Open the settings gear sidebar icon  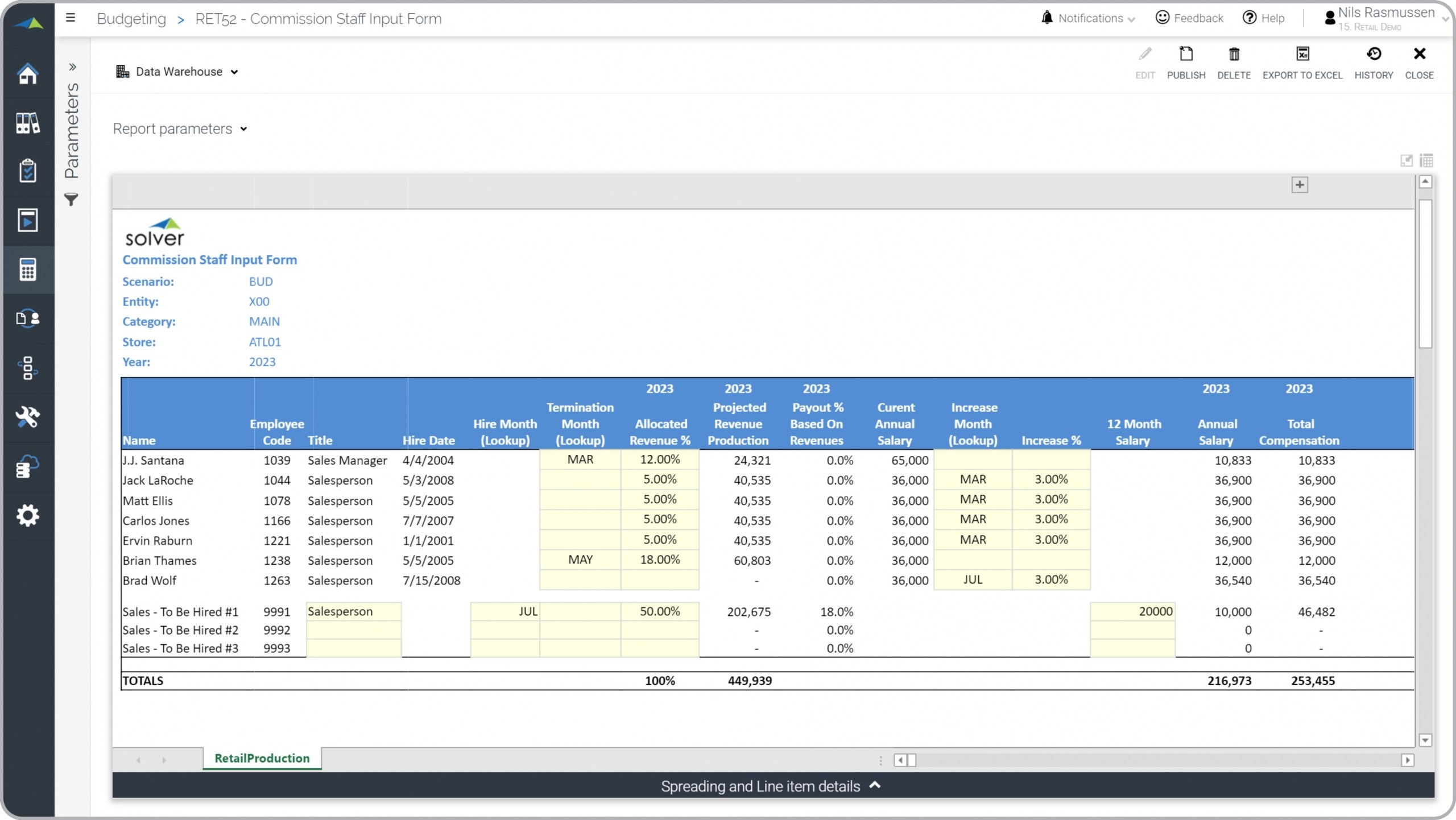(x=27, y=515)
